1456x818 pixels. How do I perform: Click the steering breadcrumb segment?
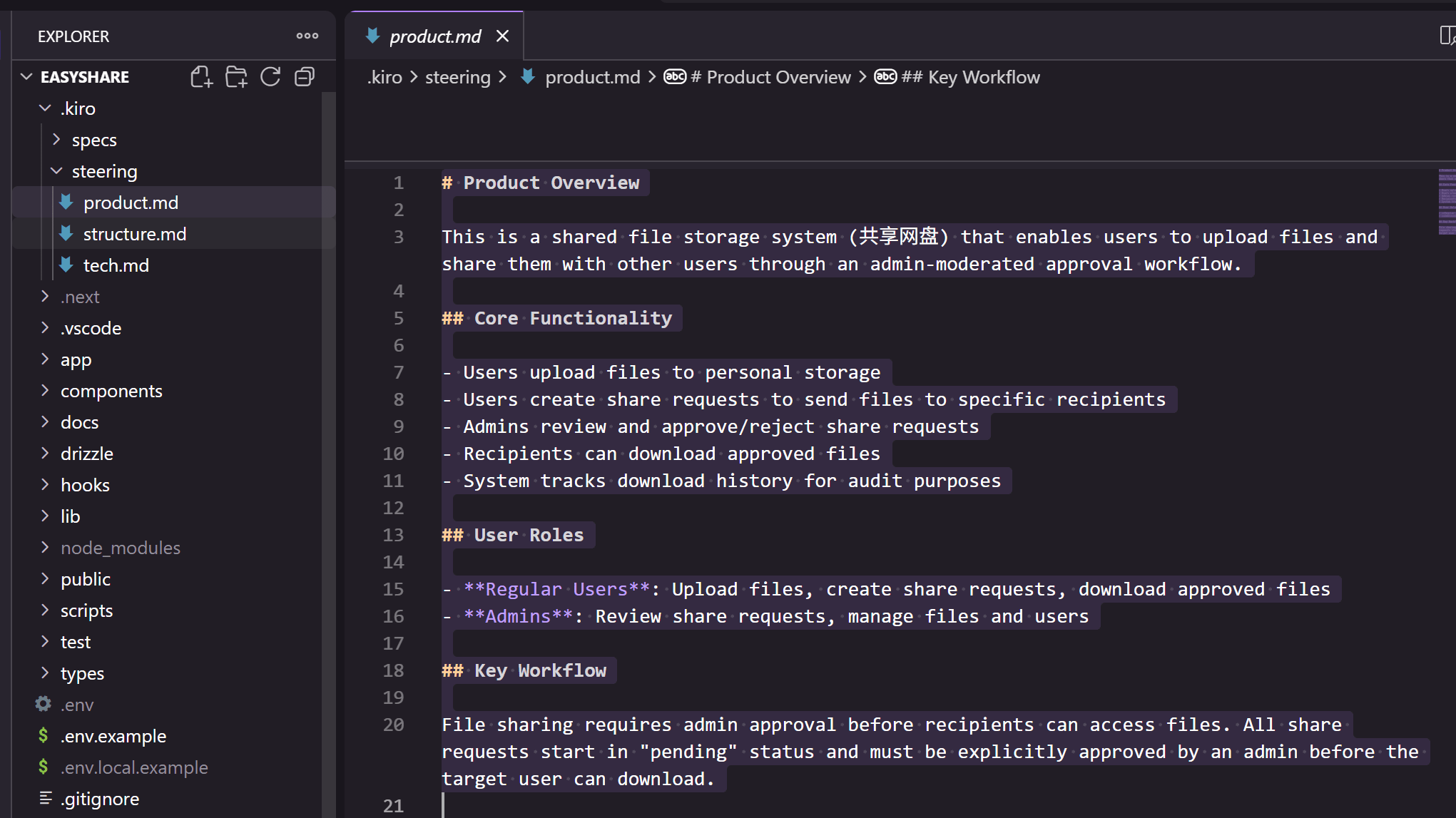(457, 77)
